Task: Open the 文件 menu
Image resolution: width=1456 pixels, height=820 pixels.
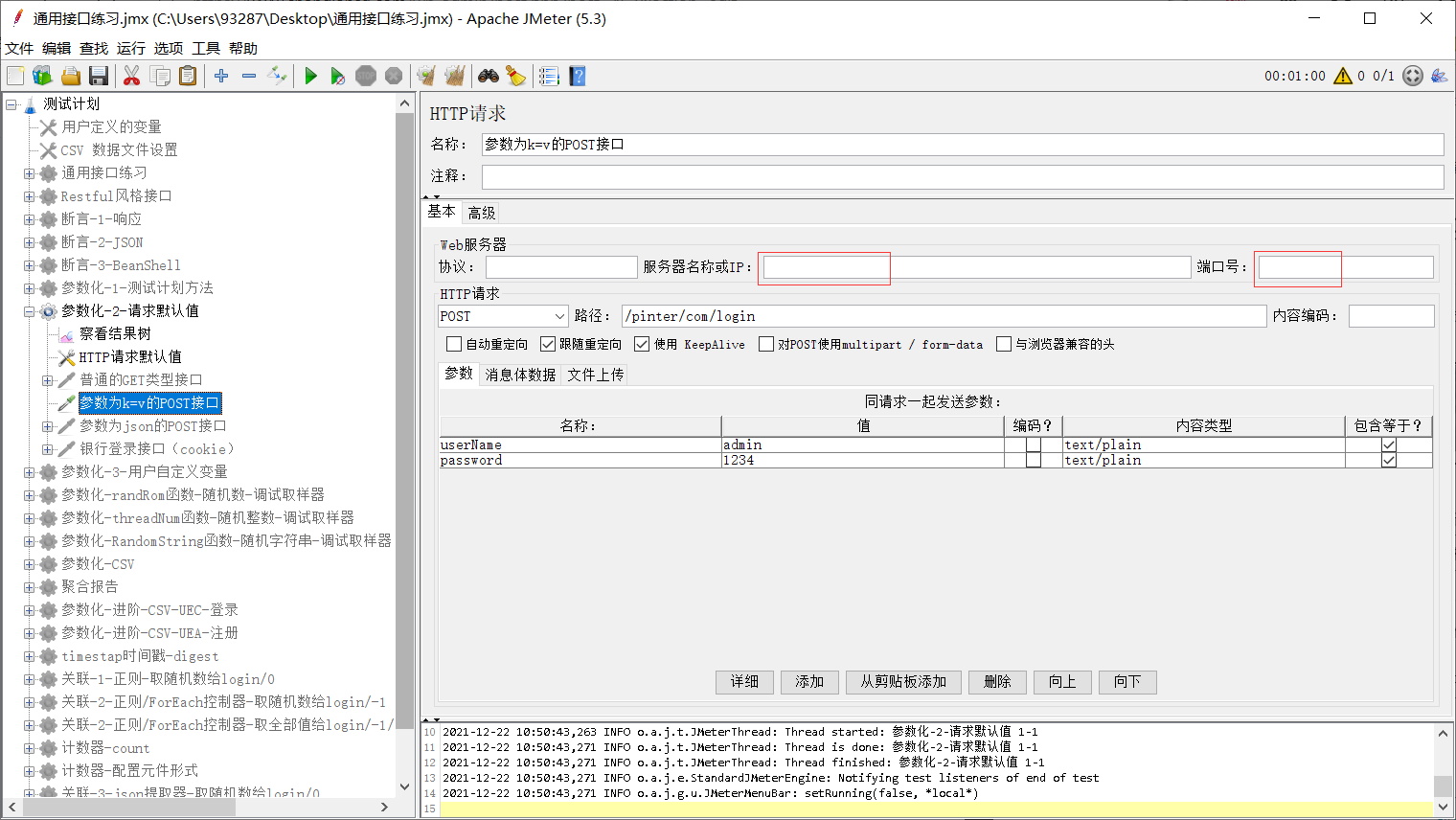Action: point(19,48)
